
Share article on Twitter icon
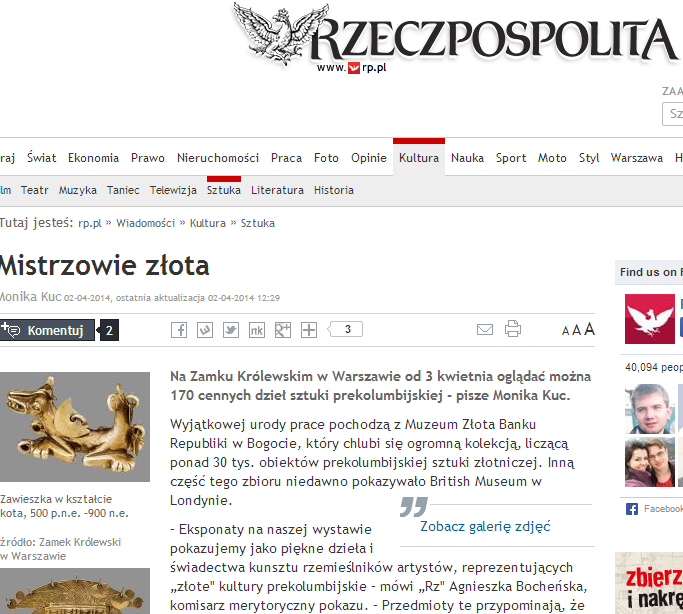231,330
